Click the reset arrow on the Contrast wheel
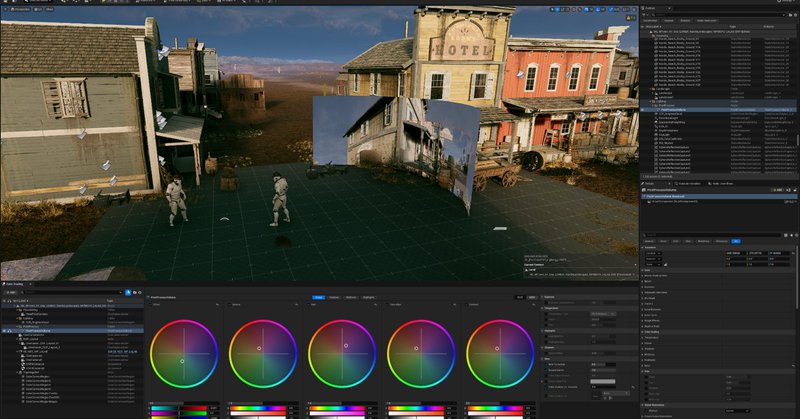 pyautogui.click(x=533, y=305)
